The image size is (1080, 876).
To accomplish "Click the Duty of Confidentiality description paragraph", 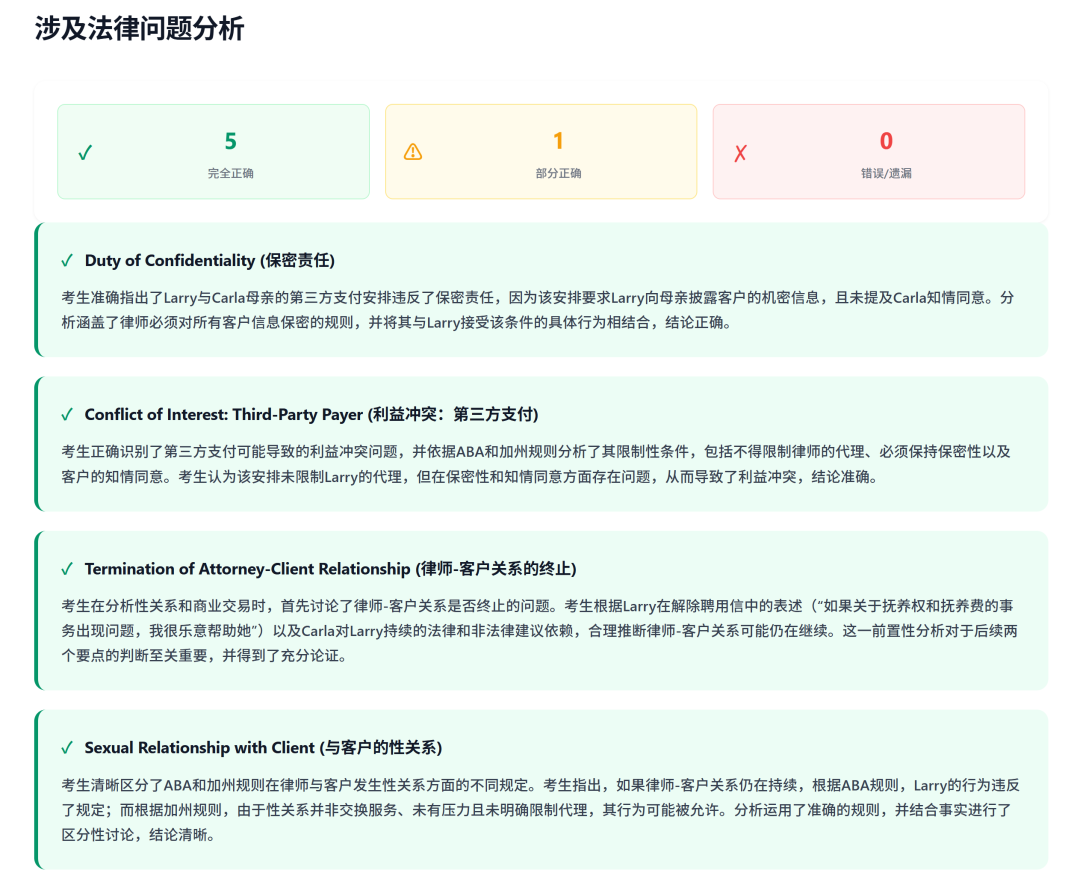I will click(538, 310).
